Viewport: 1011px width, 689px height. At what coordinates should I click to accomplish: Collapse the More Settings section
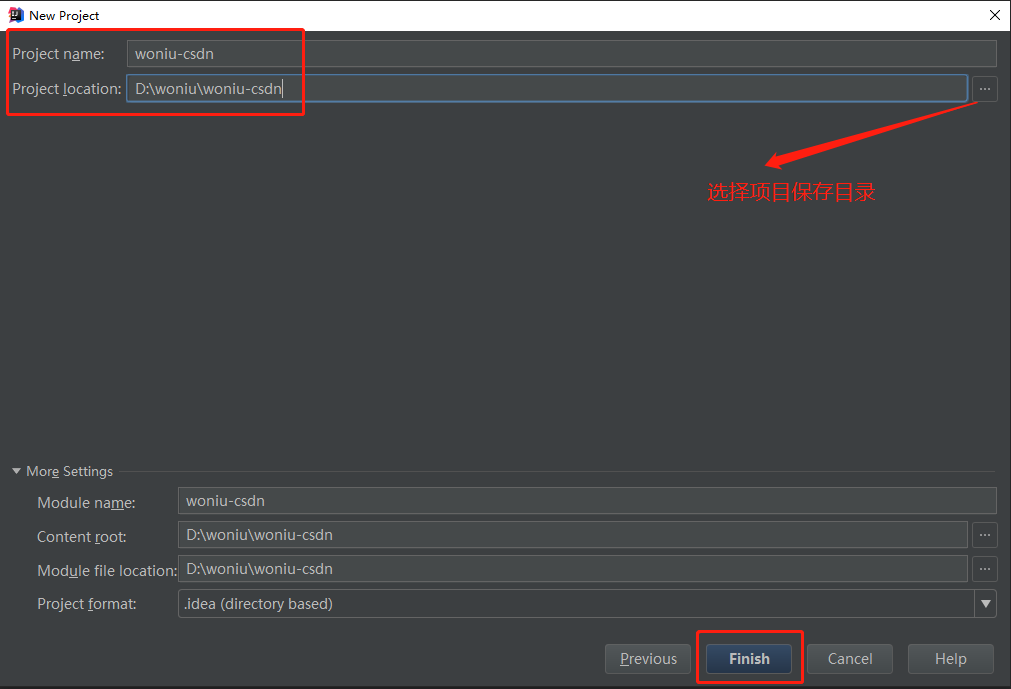(x=16, y=471)
